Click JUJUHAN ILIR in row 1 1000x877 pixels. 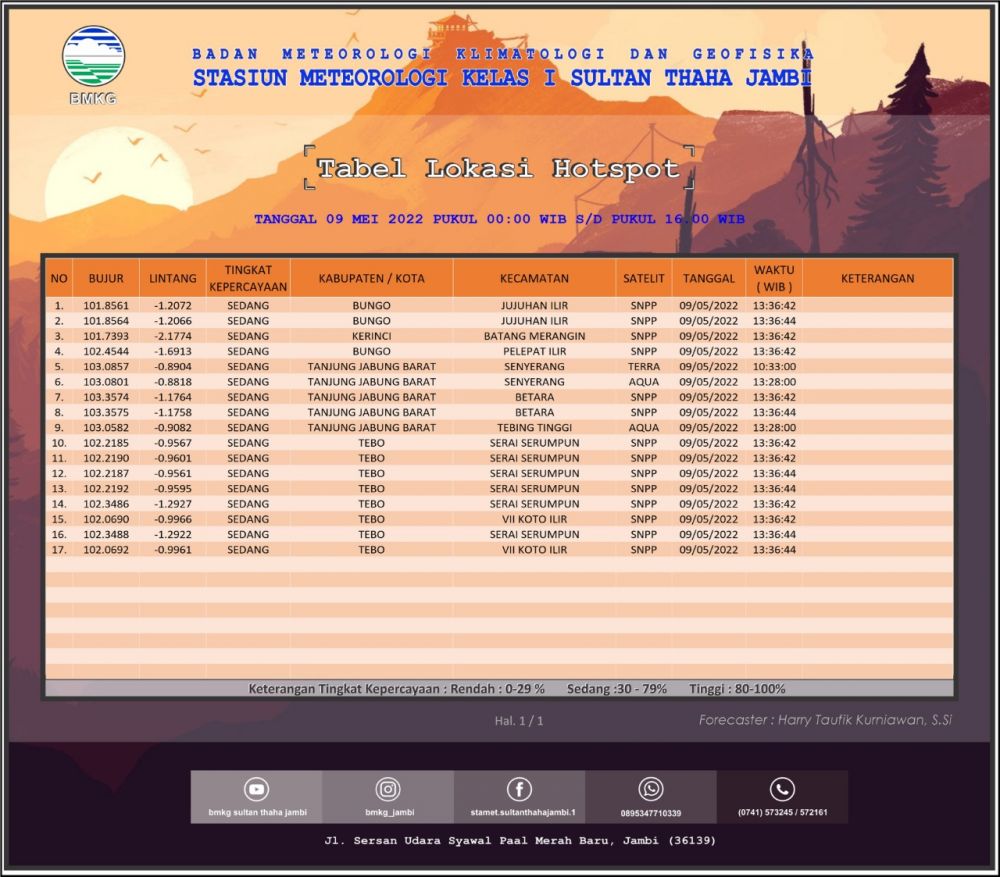pyautogui.click(x=534, y=306)
